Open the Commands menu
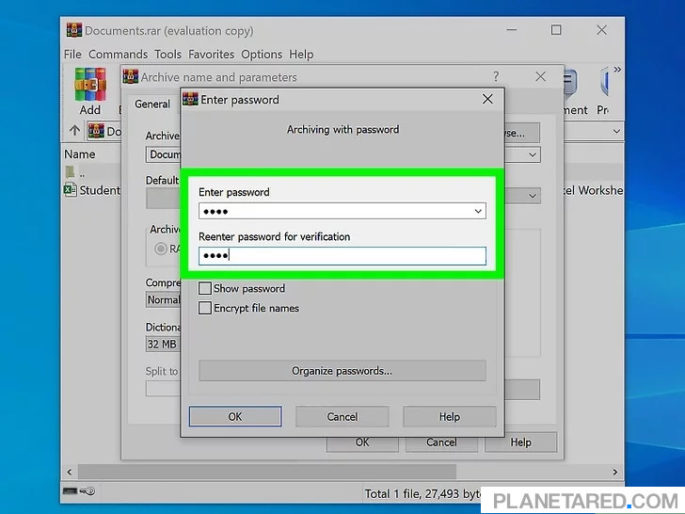 (x=118, y=54)
